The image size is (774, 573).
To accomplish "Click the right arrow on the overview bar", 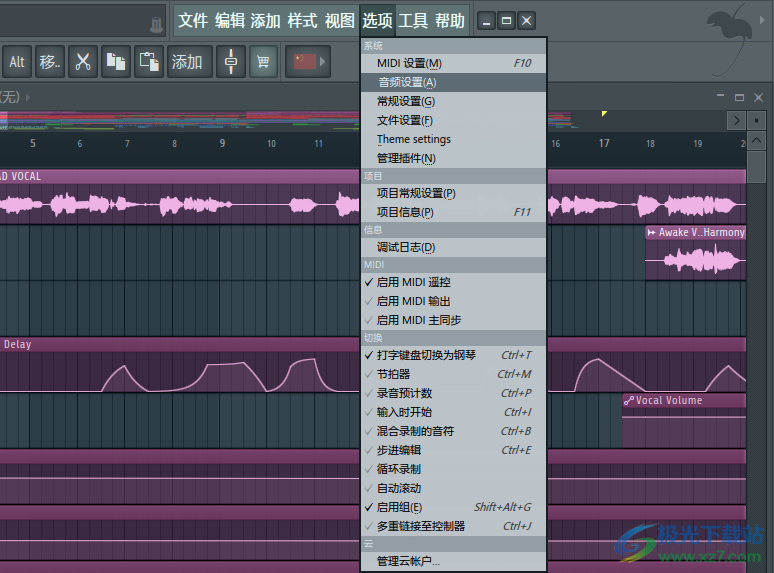I will point(738,120).
